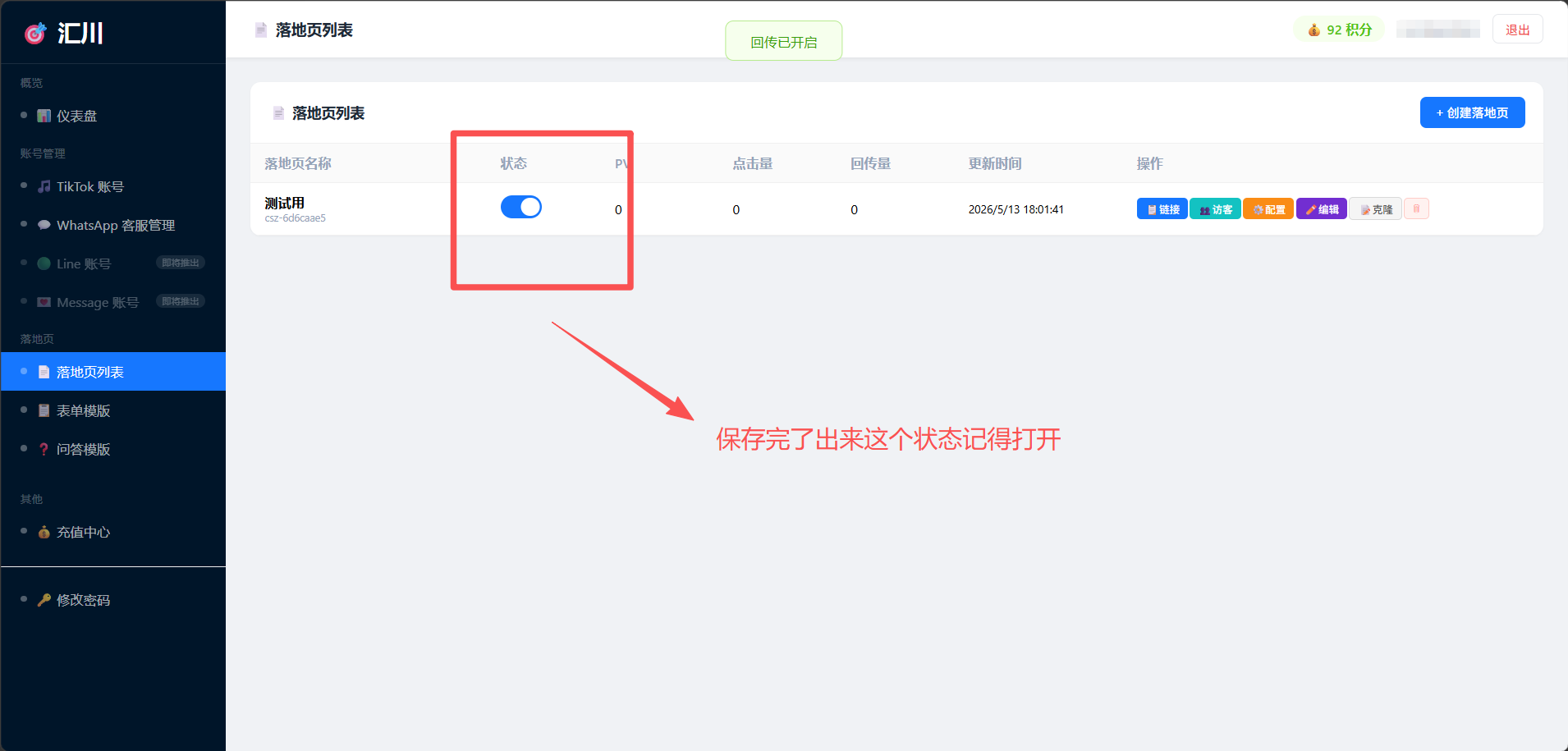The width and height of the screenshot is (1568, 751).
Task: Click the 退出 logout button
Action: point(1517,30)
